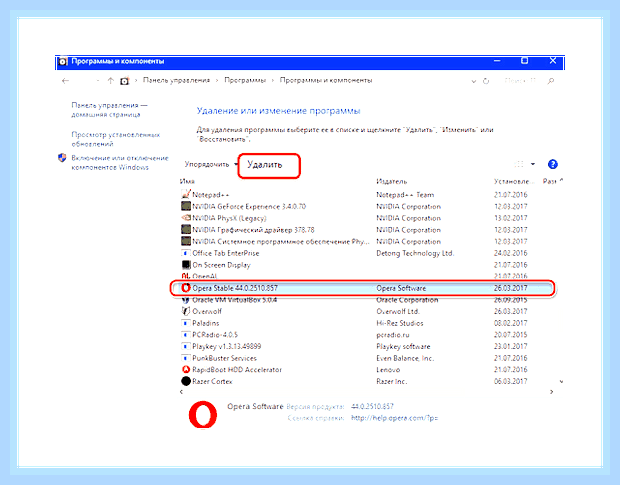Click the Opera icon in the program list
This screenshot has height=485, width=620.
(185, 288)
